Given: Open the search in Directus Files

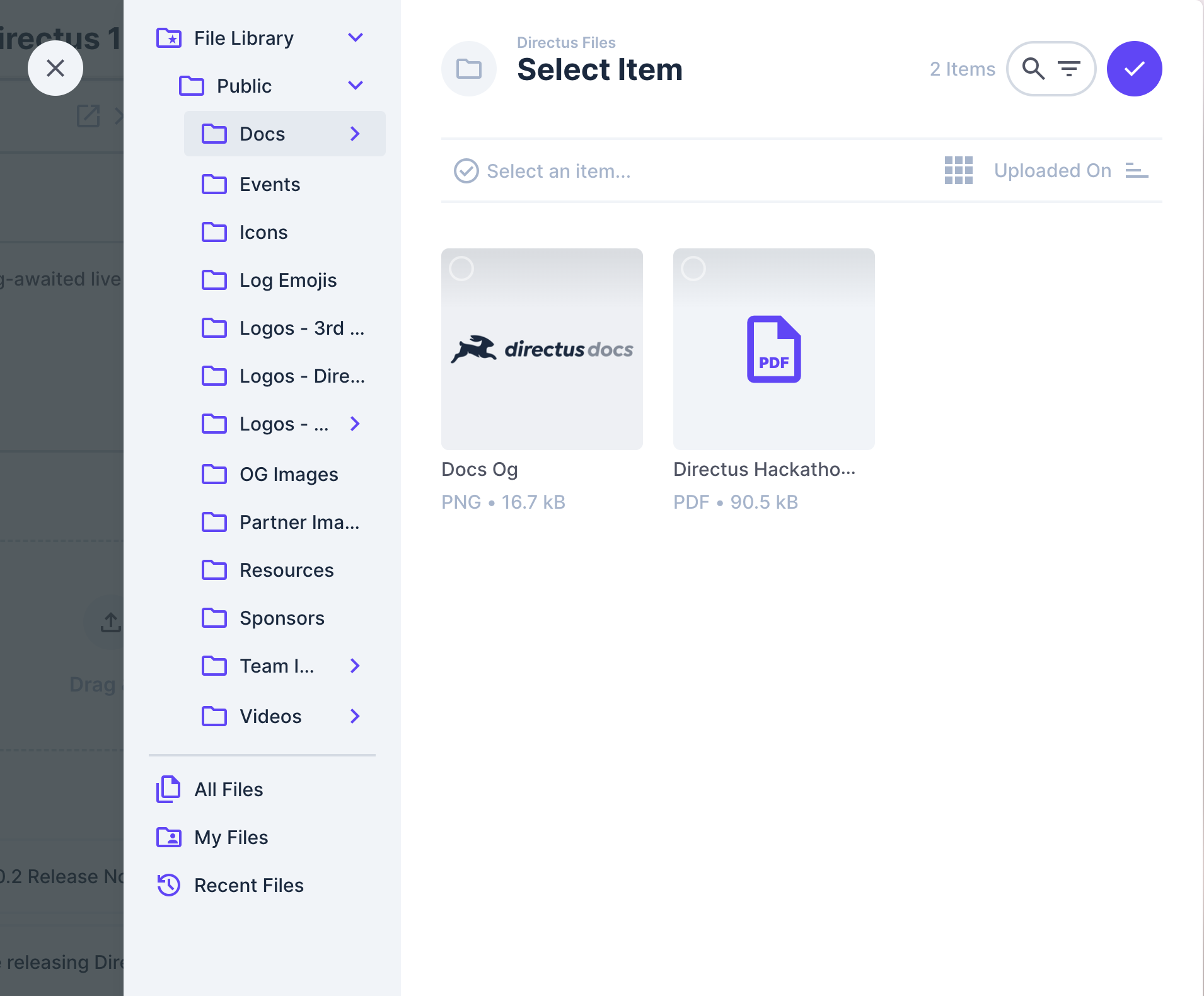Looking at the screenshot, I should pos(1033,68).
